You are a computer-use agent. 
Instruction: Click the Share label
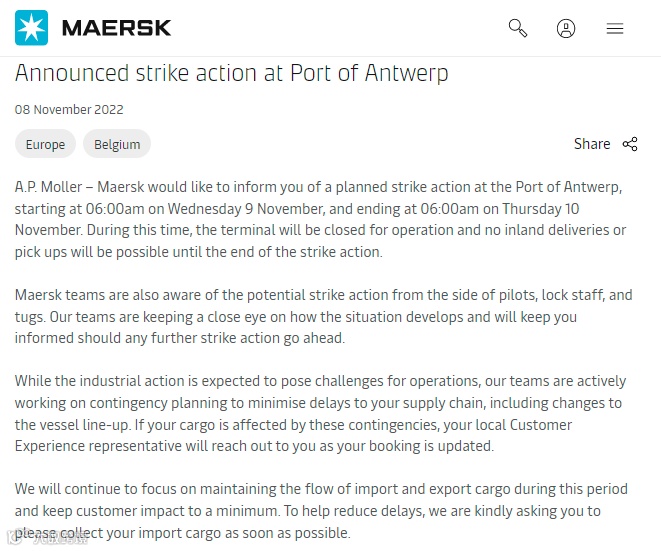pos(592,144)
